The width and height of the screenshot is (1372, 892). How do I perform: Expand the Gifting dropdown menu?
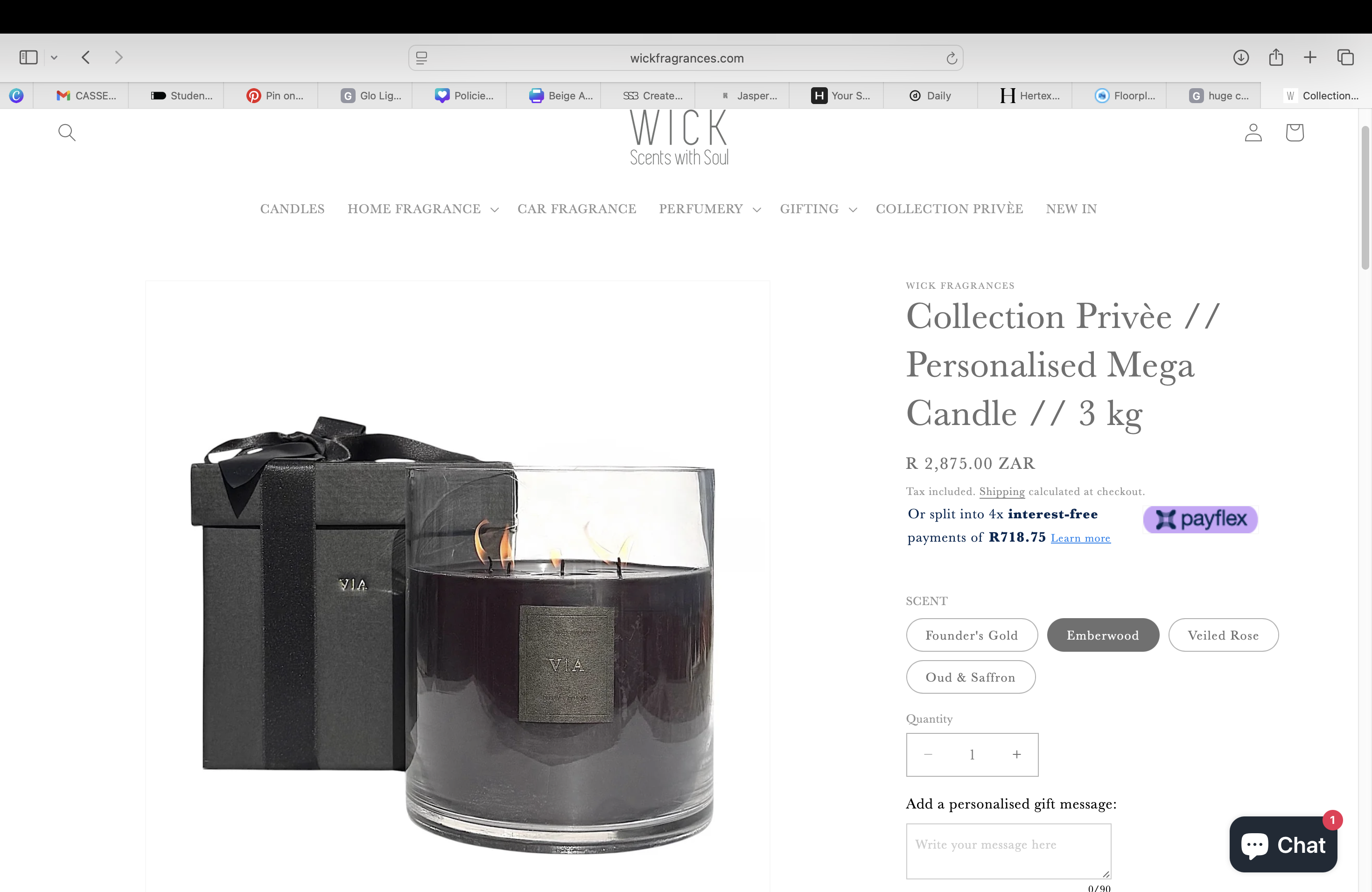pos(818,209)
